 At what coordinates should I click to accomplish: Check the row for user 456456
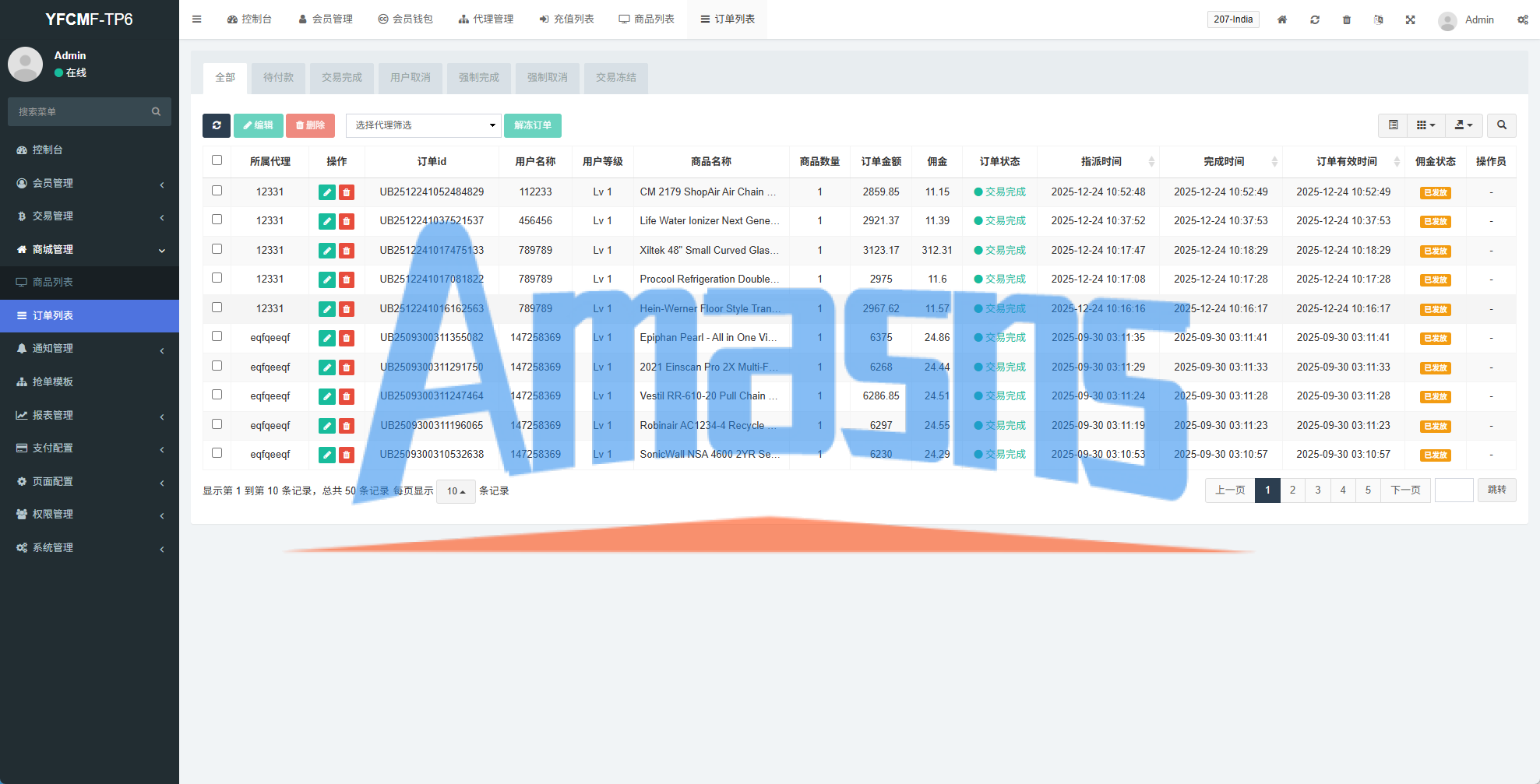[x=217, y=220]
